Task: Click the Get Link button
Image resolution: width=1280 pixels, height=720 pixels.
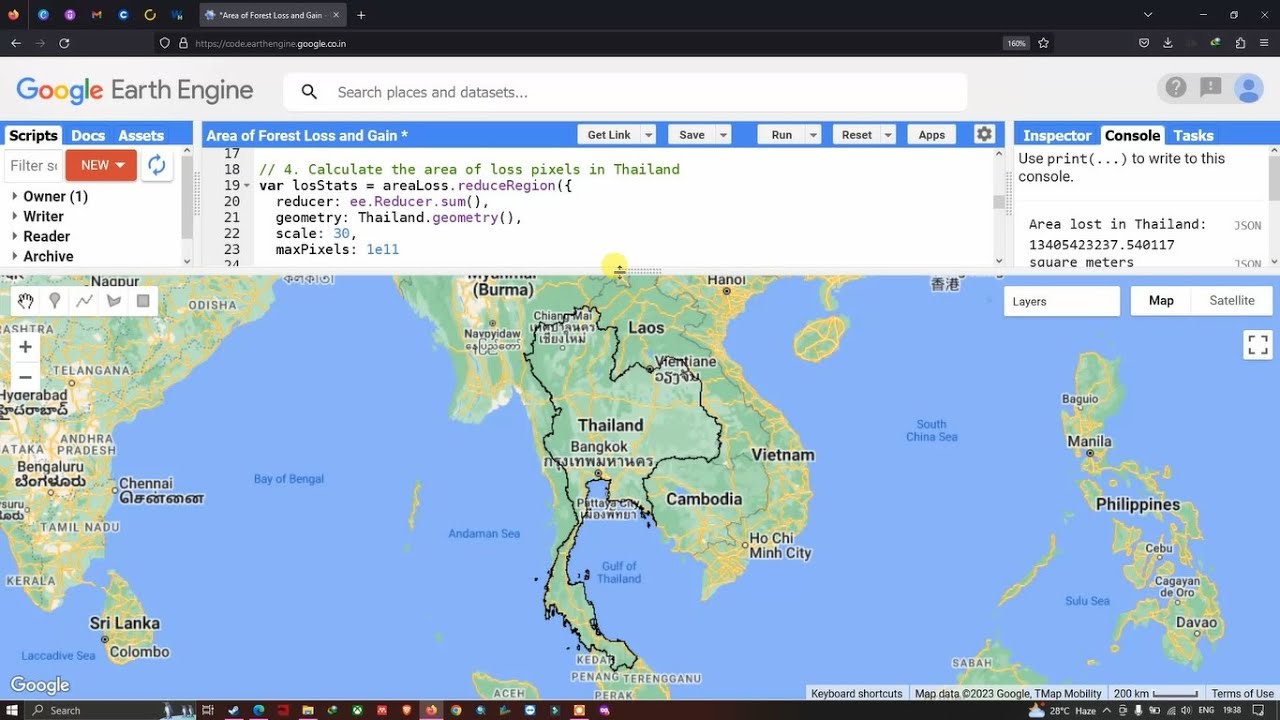Action: point(609,135)
